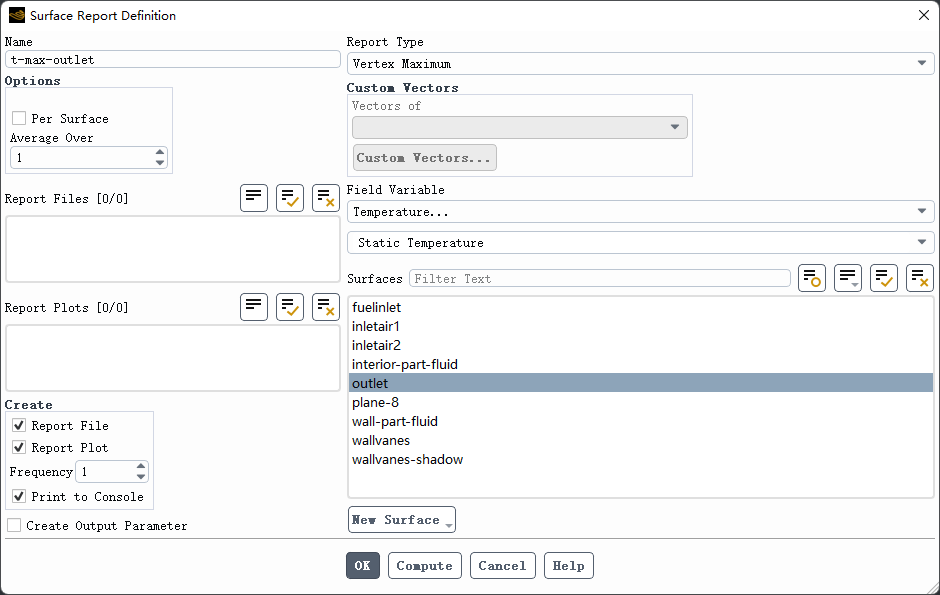
Task: Increase the Frequency value with up arrow
Action: 141,466
